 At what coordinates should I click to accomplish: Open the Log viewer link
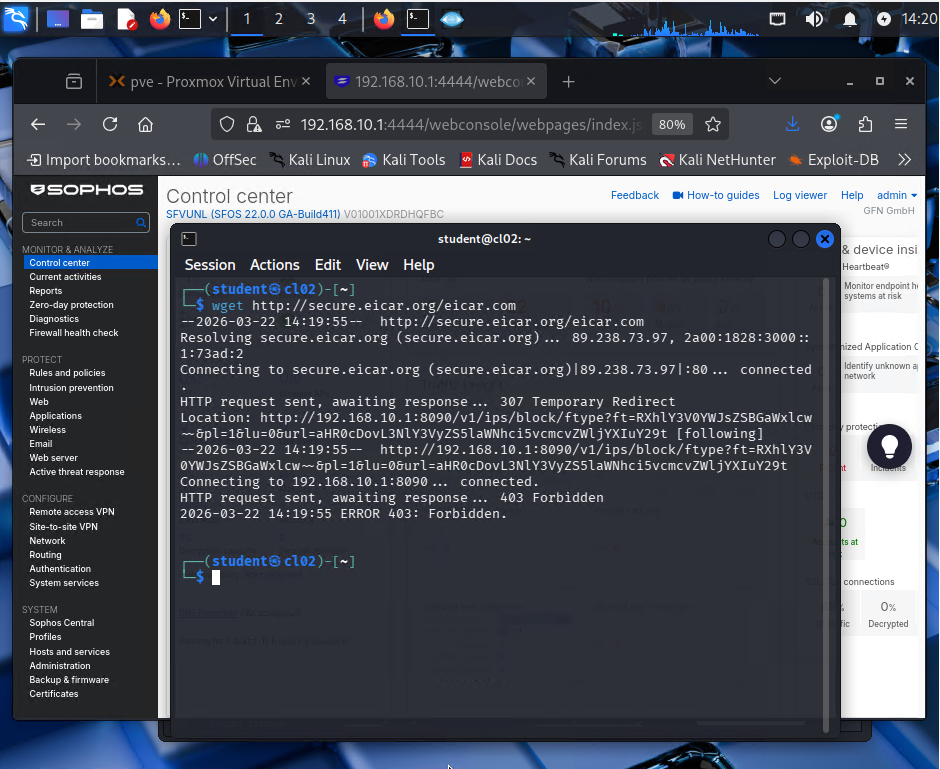point(800,195)
